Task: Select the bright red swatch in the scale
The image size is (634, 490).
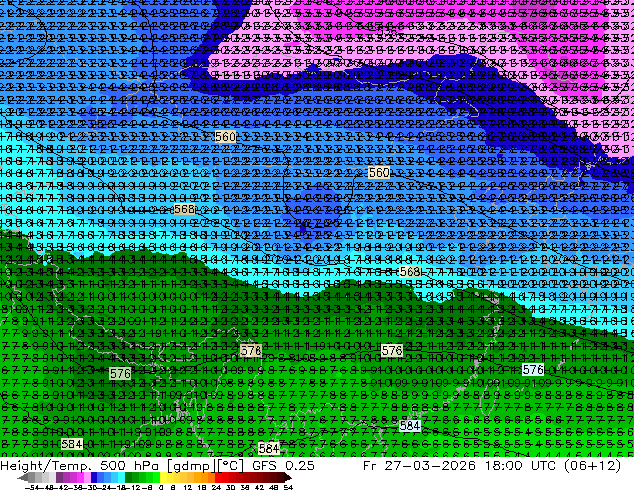Action: coord(218,478)
